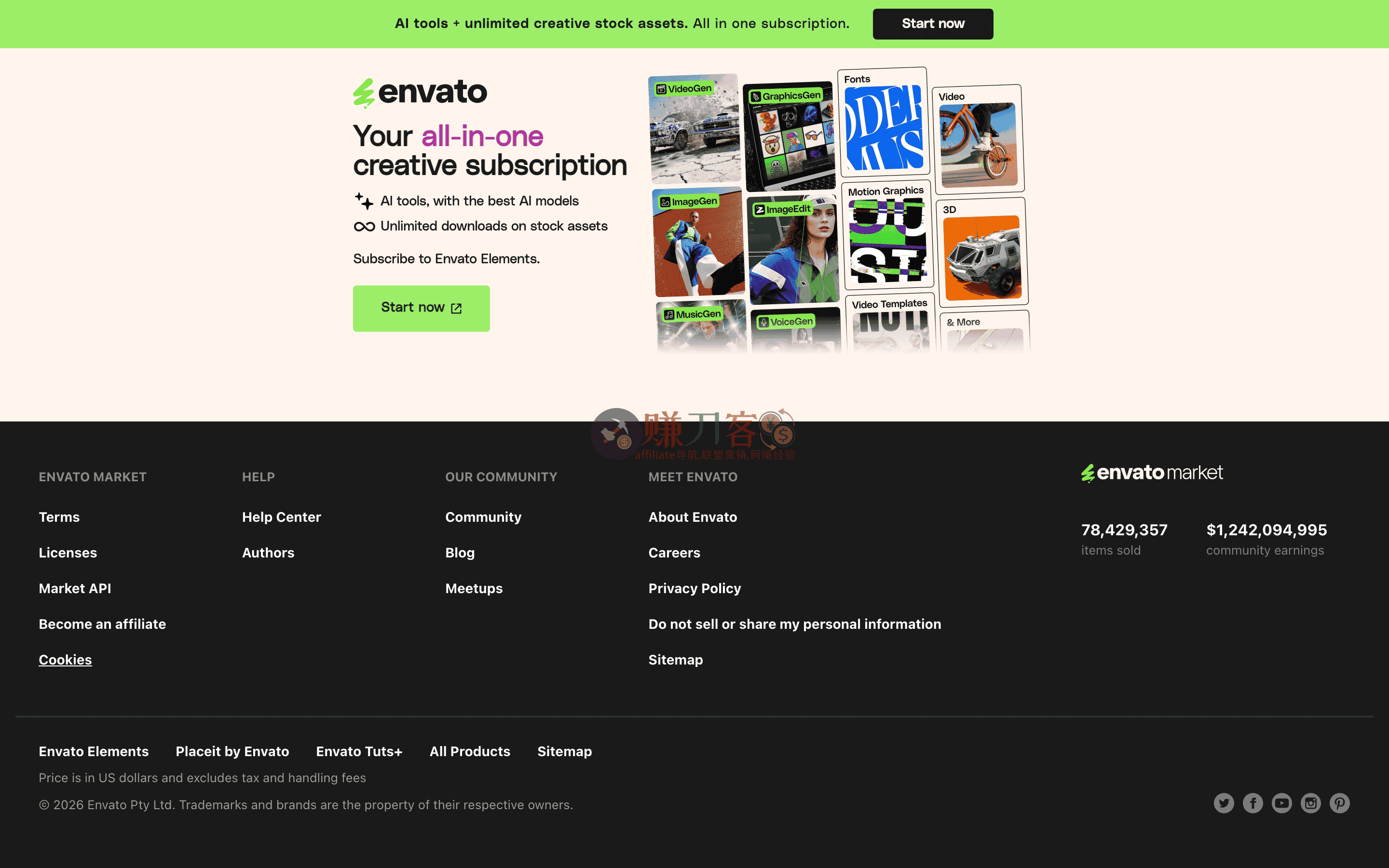Select the VideoGen tool badge icon
The image size is (1389, 868).
point(661,89)
